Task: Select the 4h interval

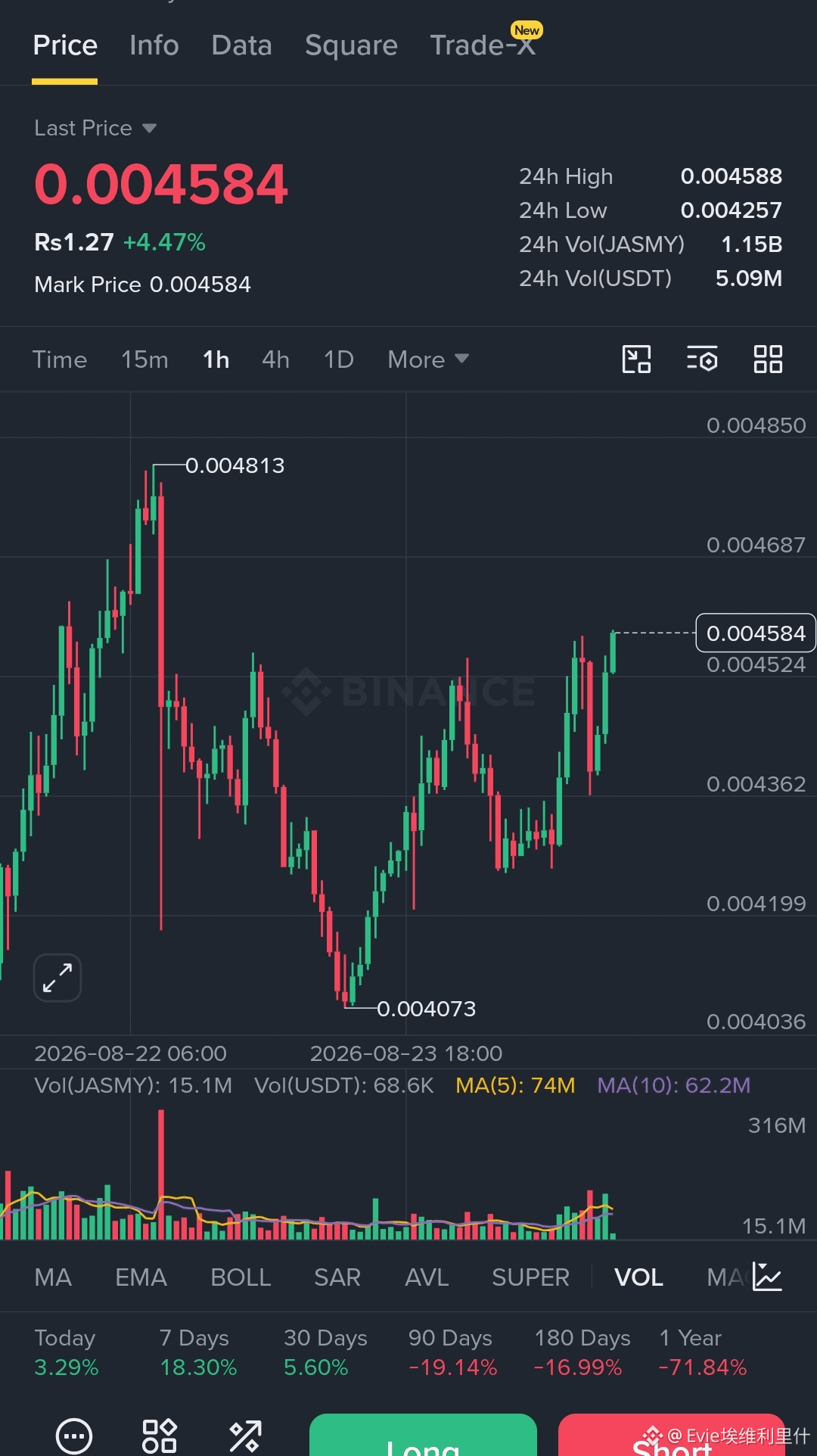Action: 275,359
